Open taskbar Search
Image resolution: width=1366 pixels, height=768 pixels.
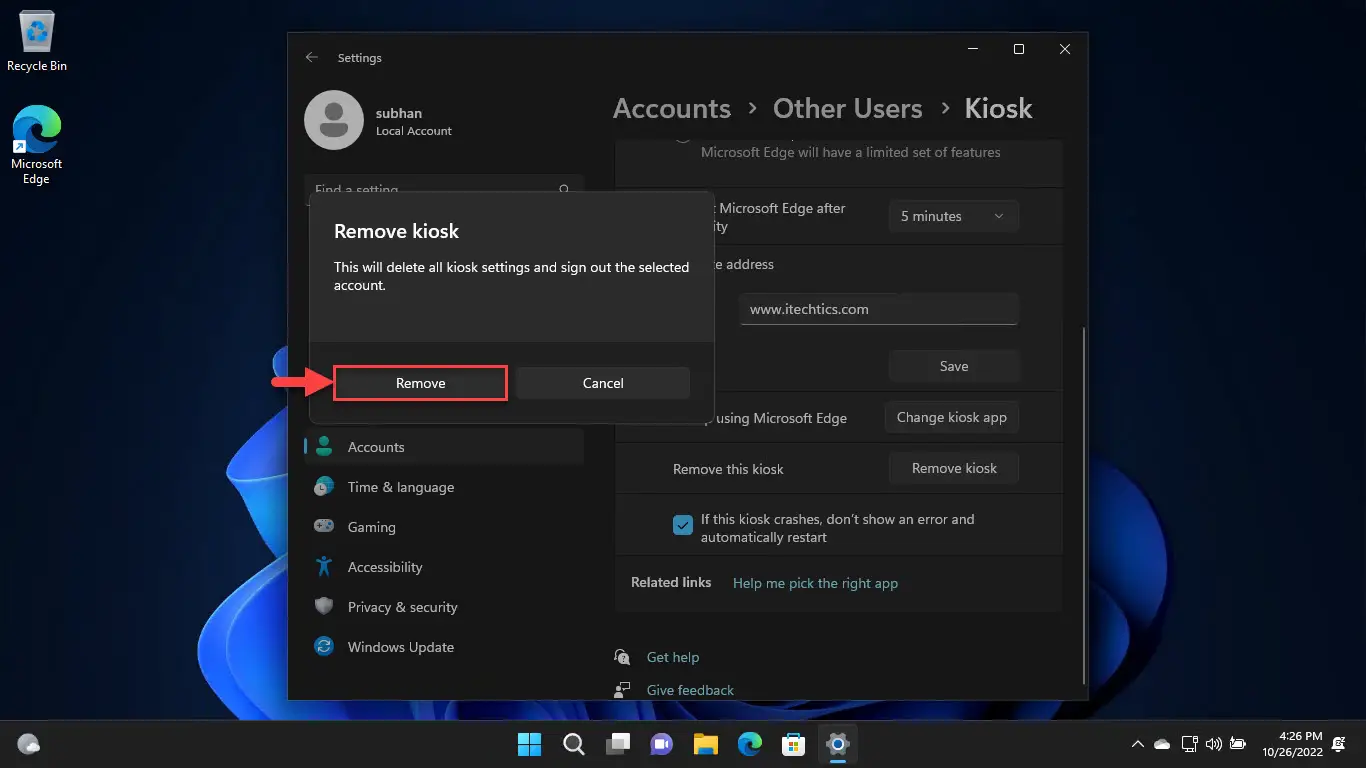pyautogui.click(x=574, y=744)
